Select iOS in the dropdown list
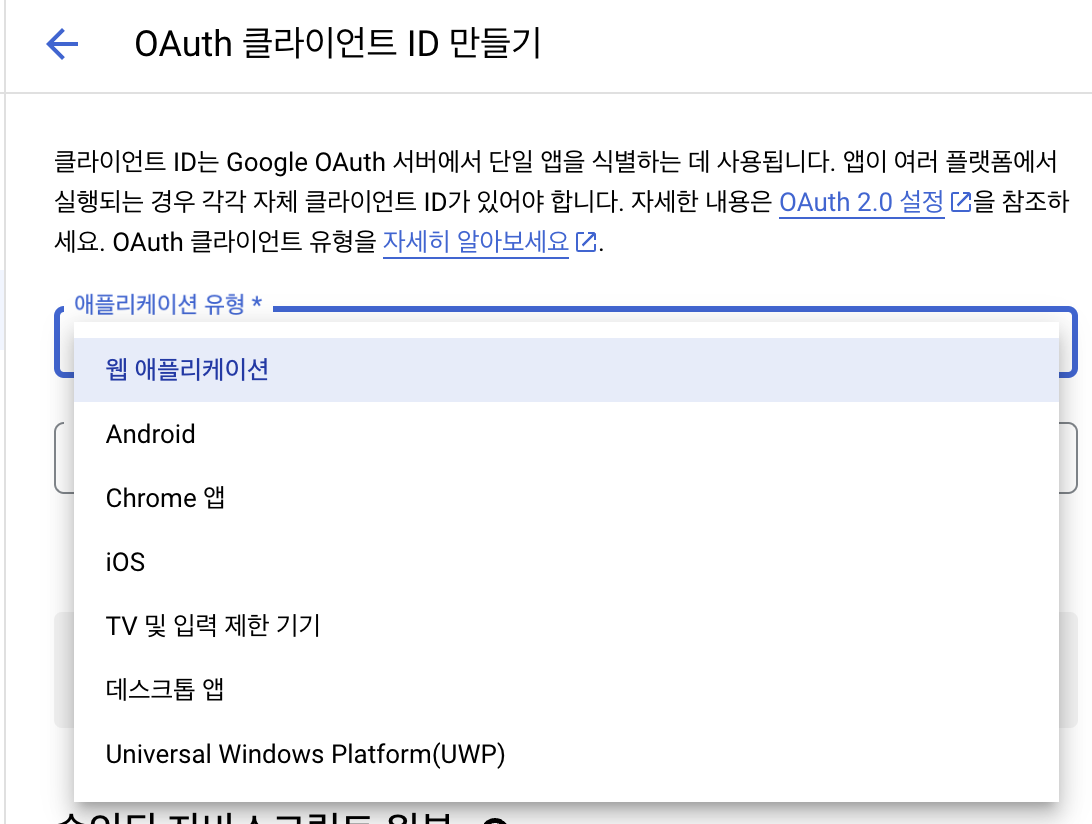 point(125,562)
